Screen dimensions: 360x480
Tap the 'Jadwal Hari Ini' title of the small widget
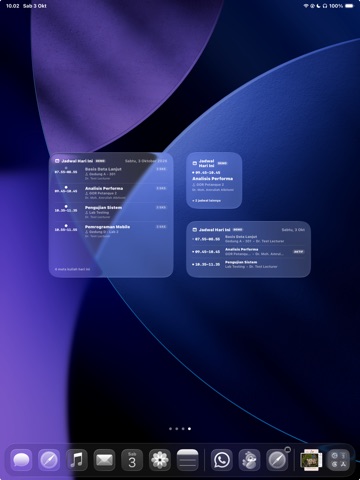[206, 163]
